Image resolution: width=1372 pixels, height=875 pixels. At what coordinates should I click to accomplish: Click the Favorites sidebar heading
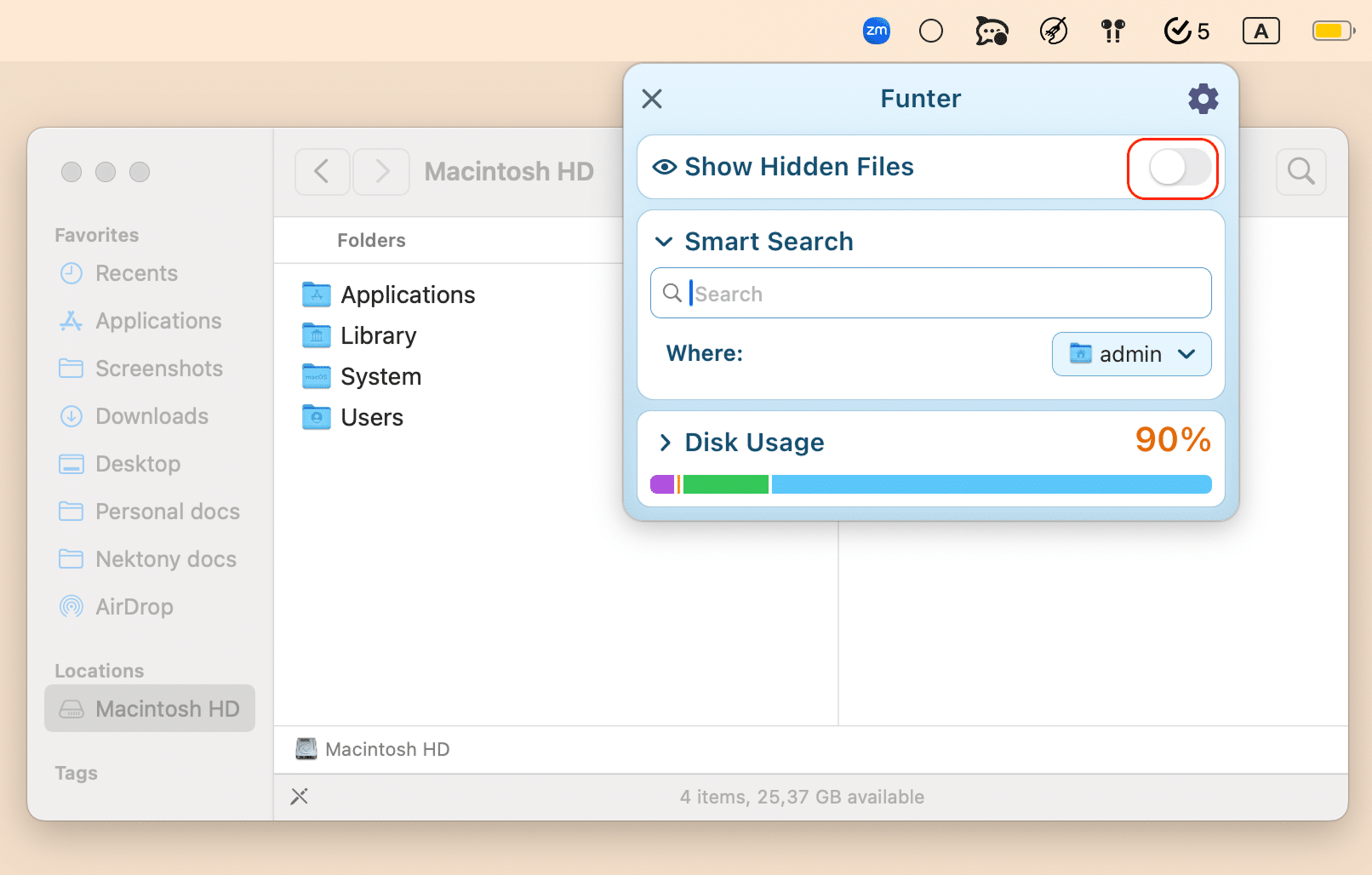(97, 235)
